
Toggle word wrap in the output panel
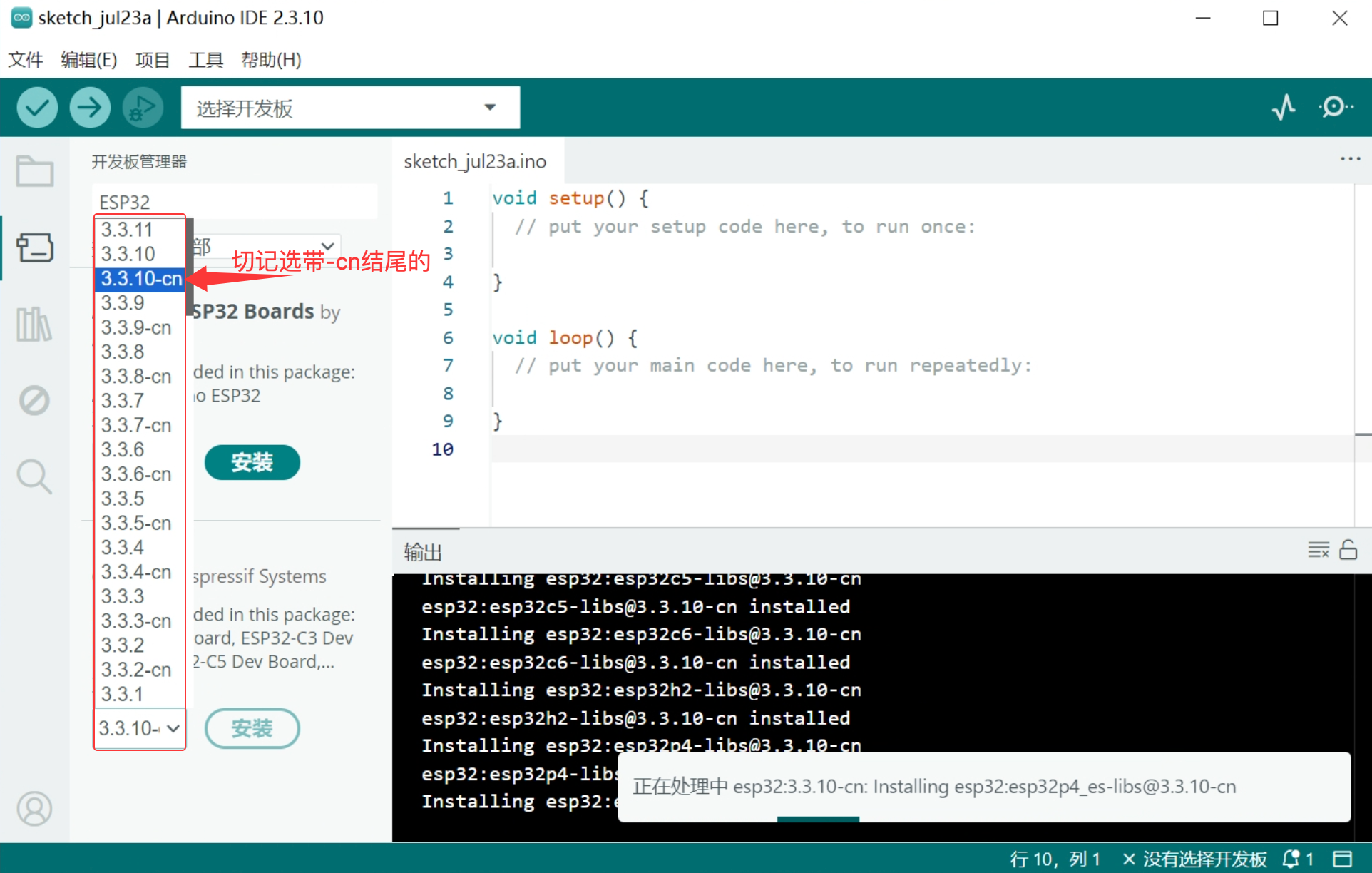click(x=1319, y=550)
